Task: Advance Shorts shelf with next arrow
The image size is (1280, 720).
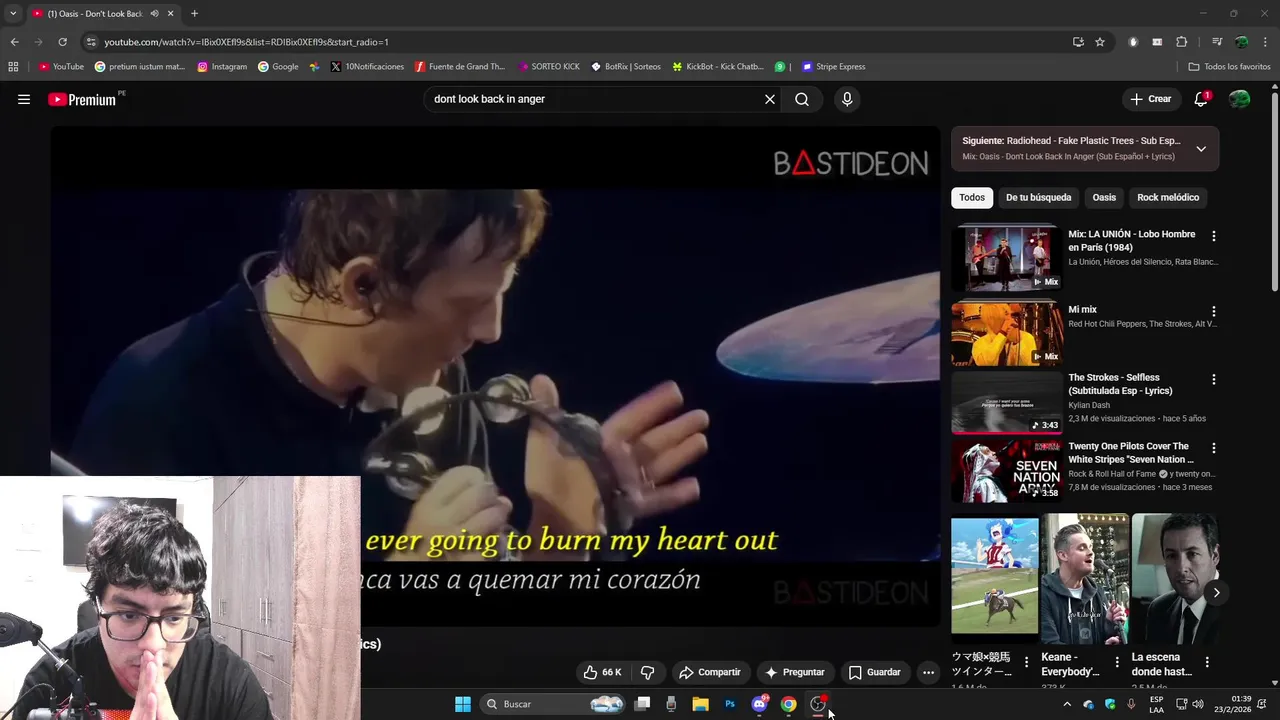Action: [x=1216, y=593]
